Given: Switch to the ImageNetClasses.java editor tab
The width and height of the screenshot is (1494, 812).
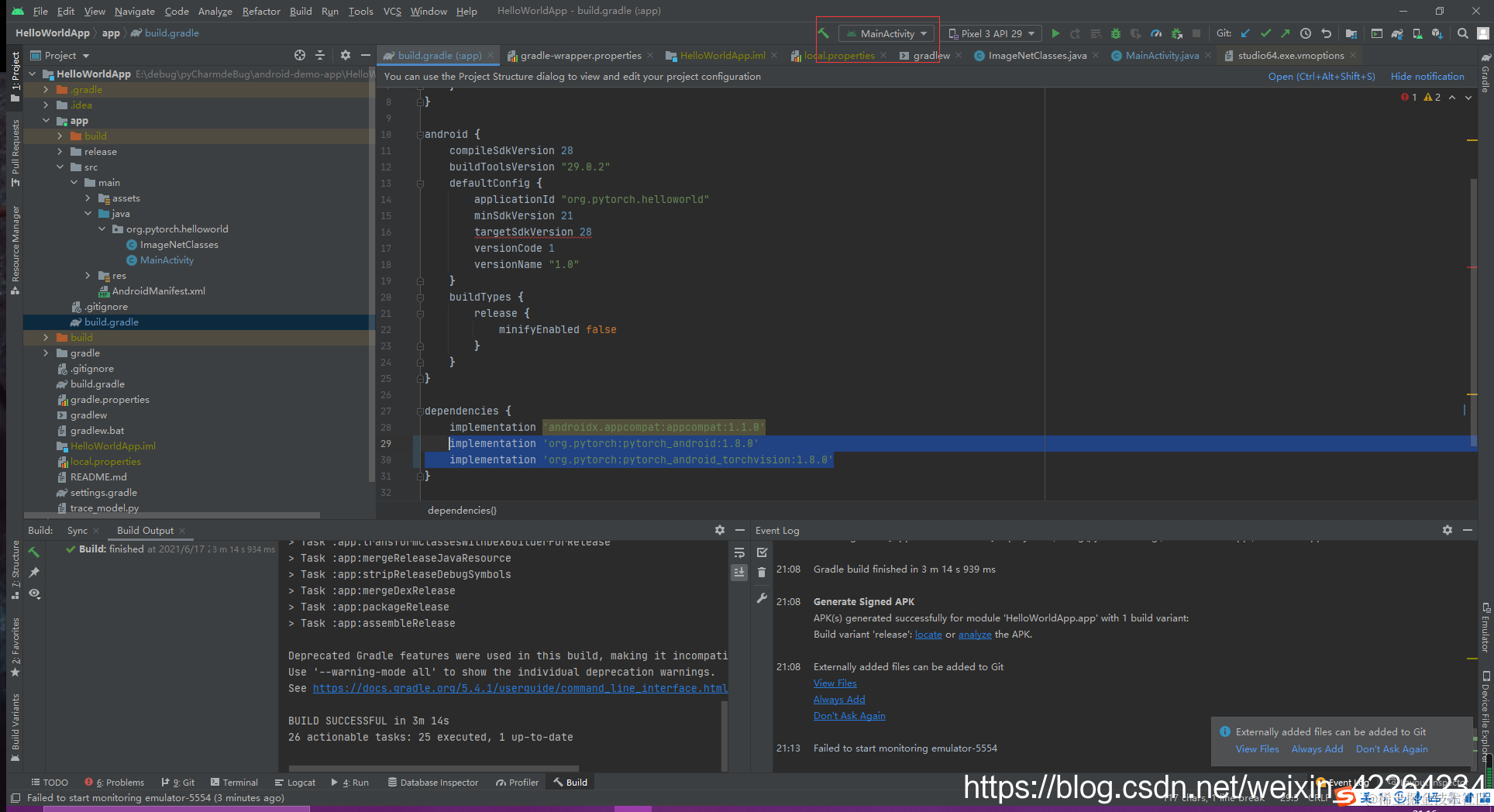Looking at the screenshot, I should coord(1037,55).
